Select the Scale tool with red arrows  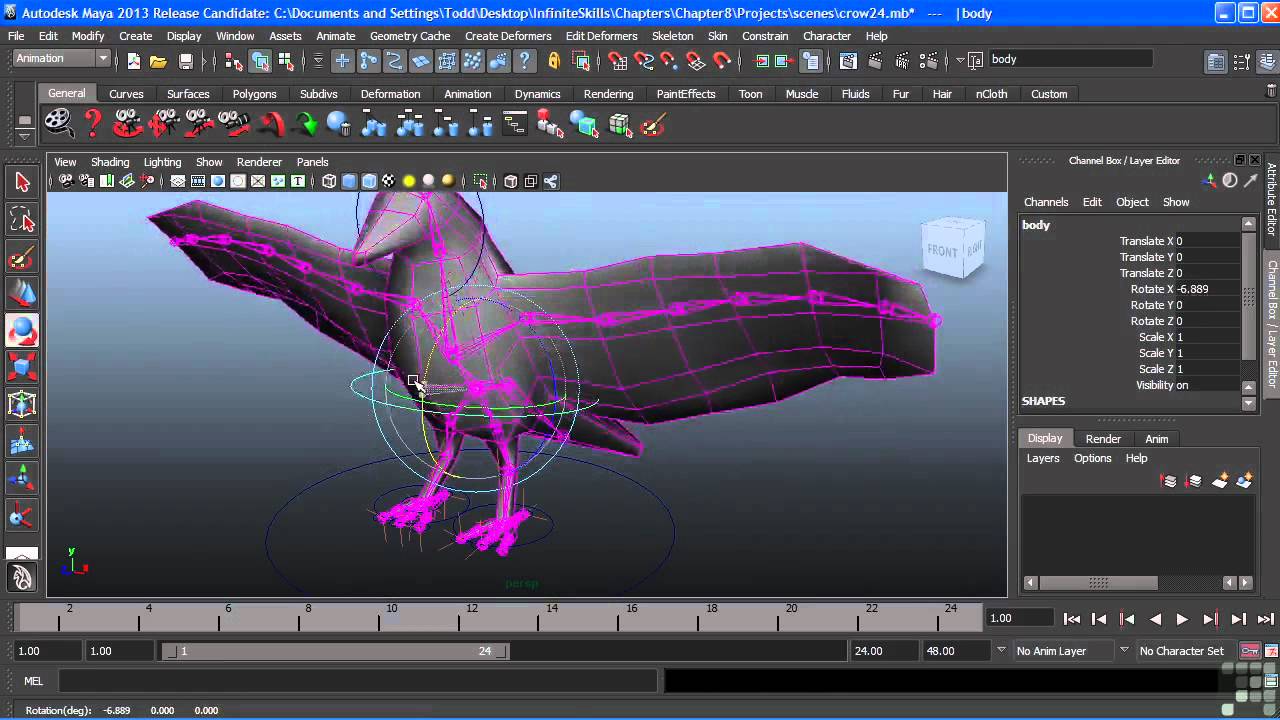click(22, 367)
